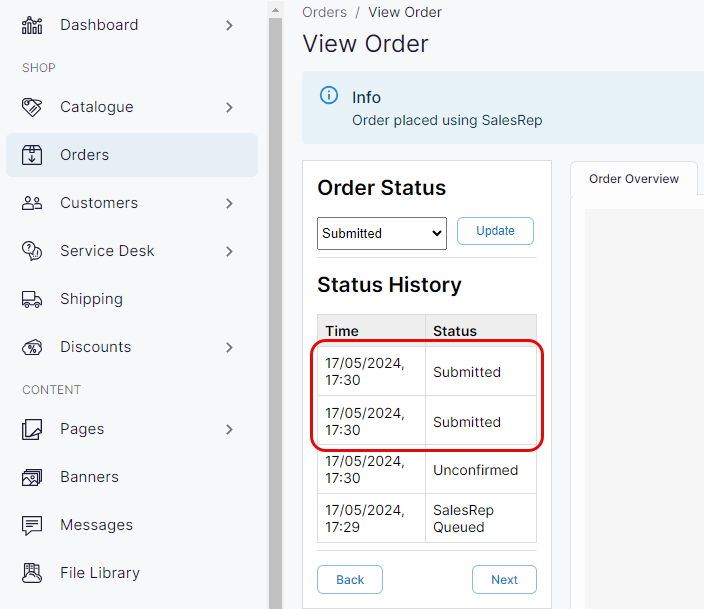Click the Next button
Screen dimensions: 704x609
(504, 580)
